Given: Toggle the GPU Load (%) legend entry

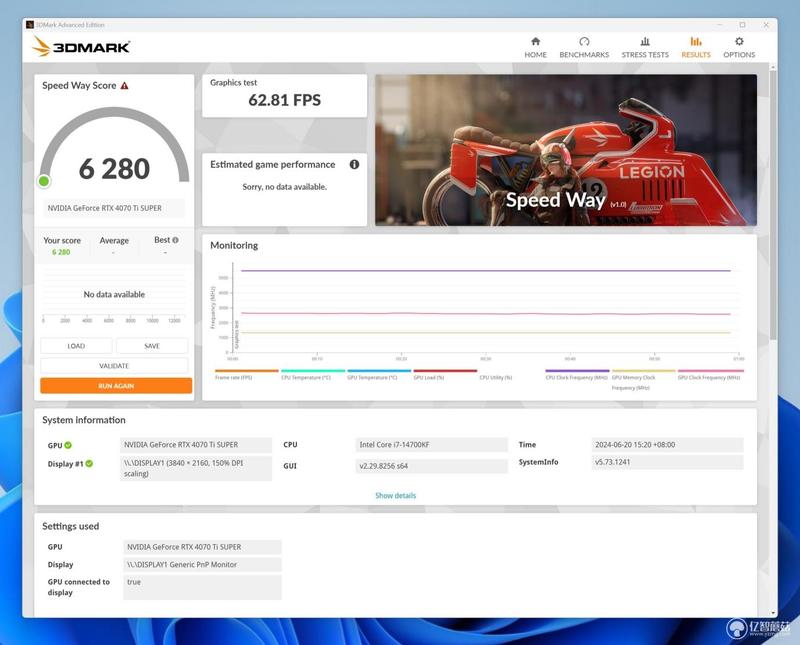Looking at the screenshot, I should click(445, 375).
